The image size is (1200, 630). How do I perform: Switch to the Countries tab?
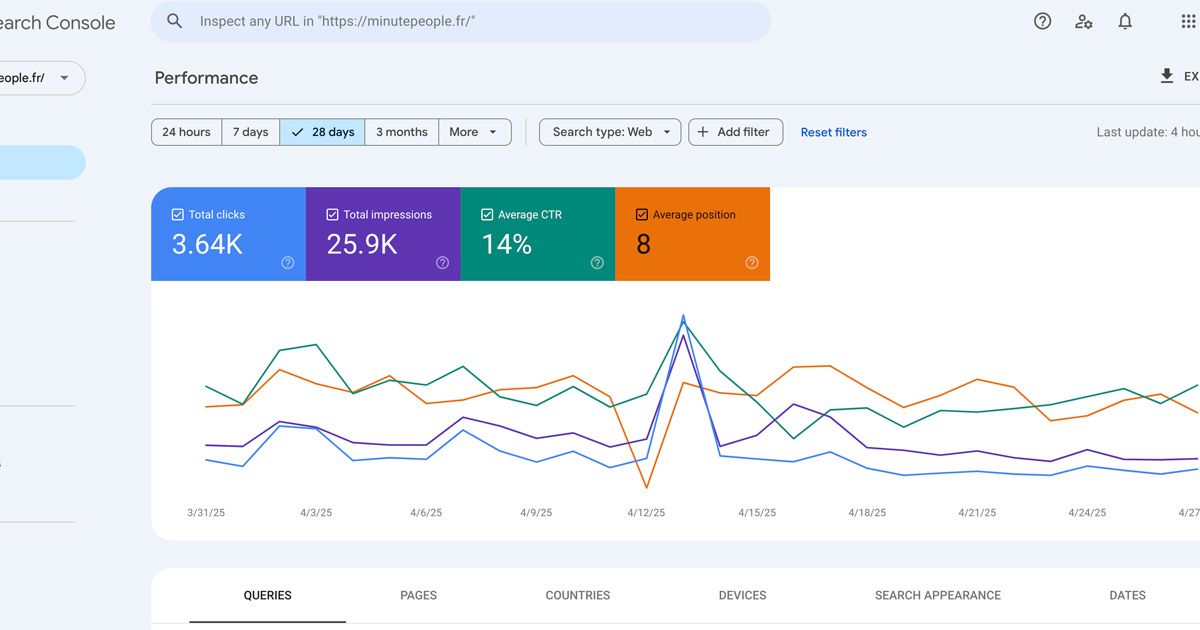tap(577, 595)
